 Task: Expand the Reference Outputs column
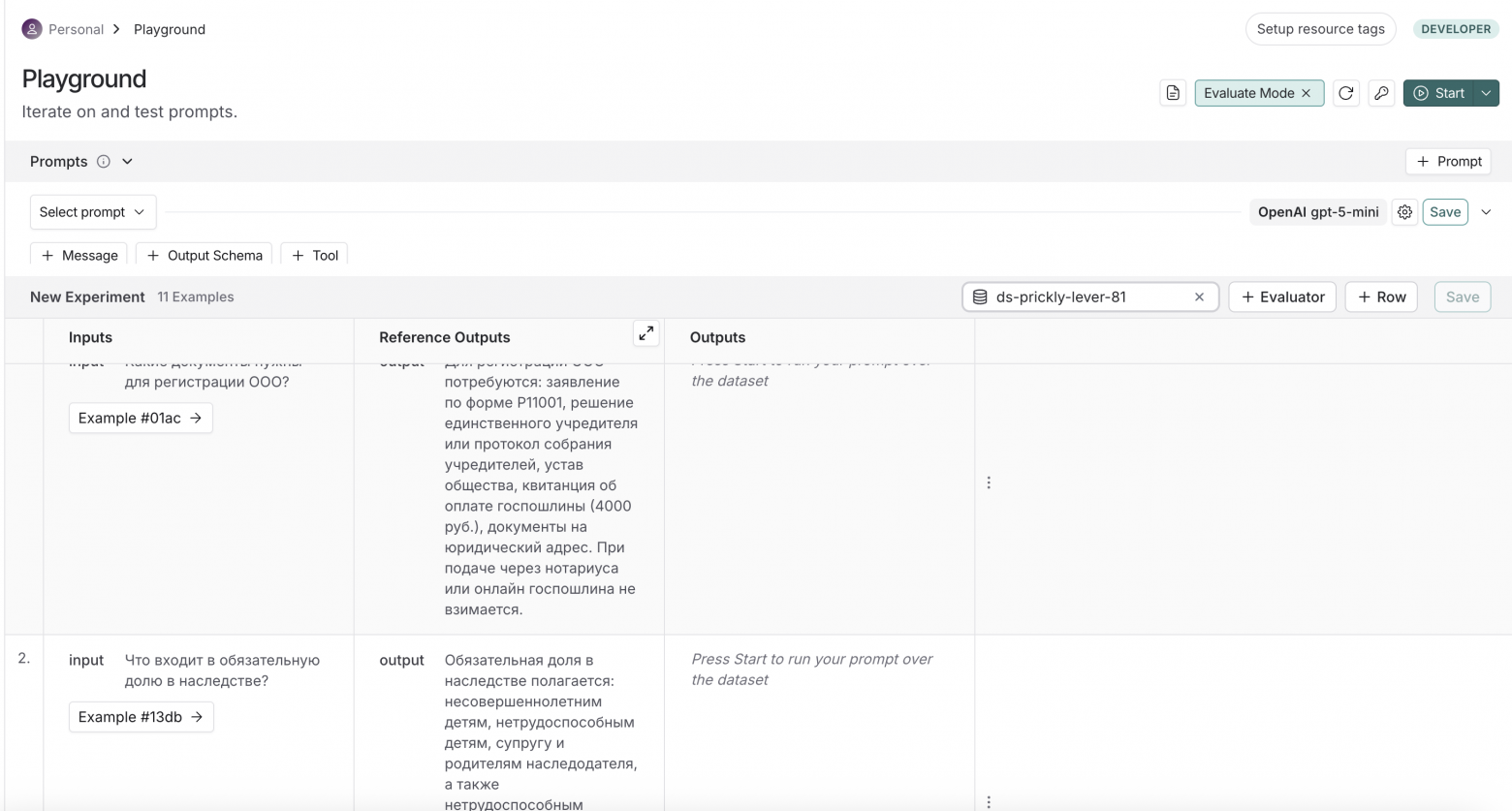(646, 333)
